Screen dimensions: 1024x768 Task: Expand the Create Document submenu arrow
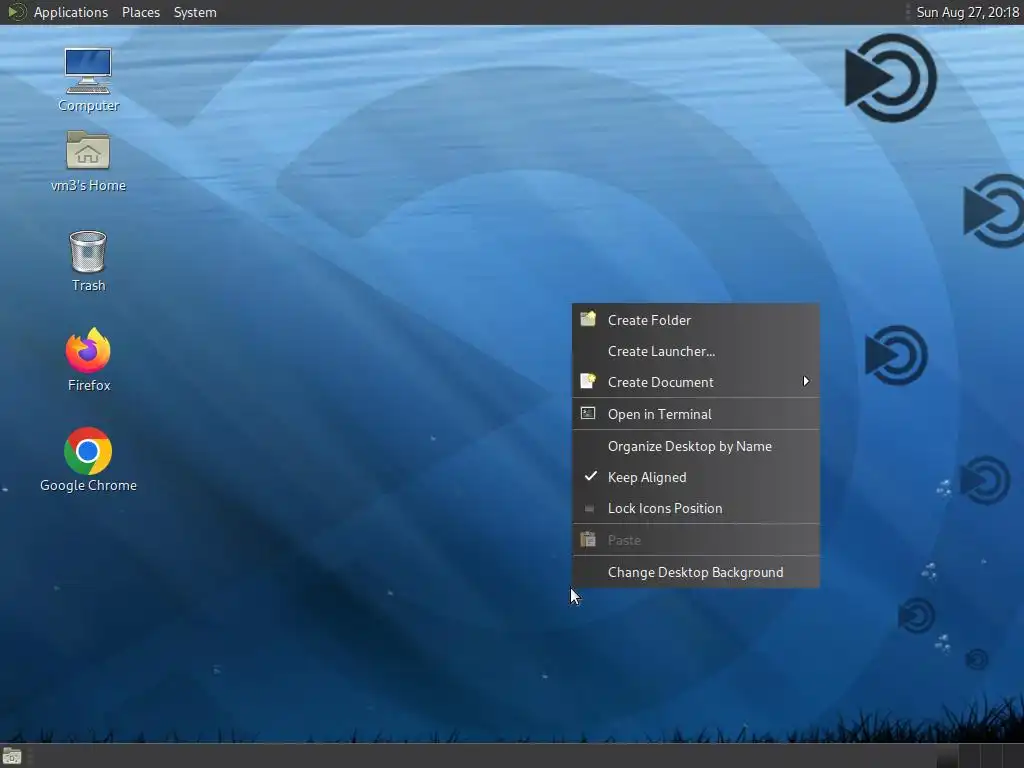tap(806, 381)
